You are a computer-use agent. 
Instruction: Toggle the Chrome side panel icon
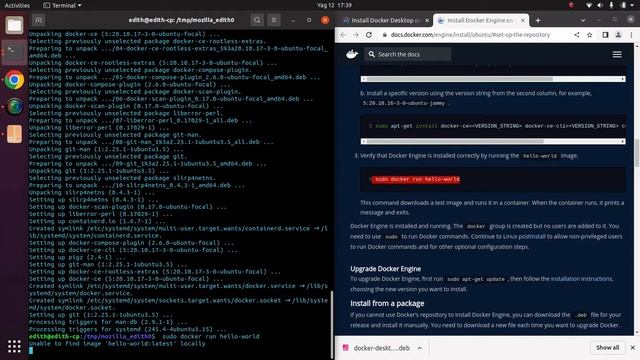[605, 35]
